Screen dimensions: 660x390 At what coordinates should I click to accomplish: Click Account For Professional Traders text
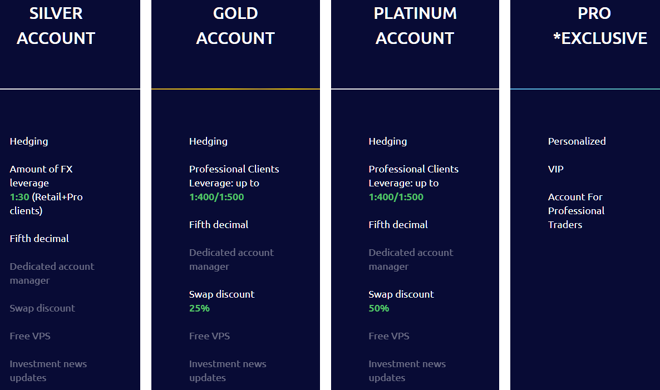[576, 211]
